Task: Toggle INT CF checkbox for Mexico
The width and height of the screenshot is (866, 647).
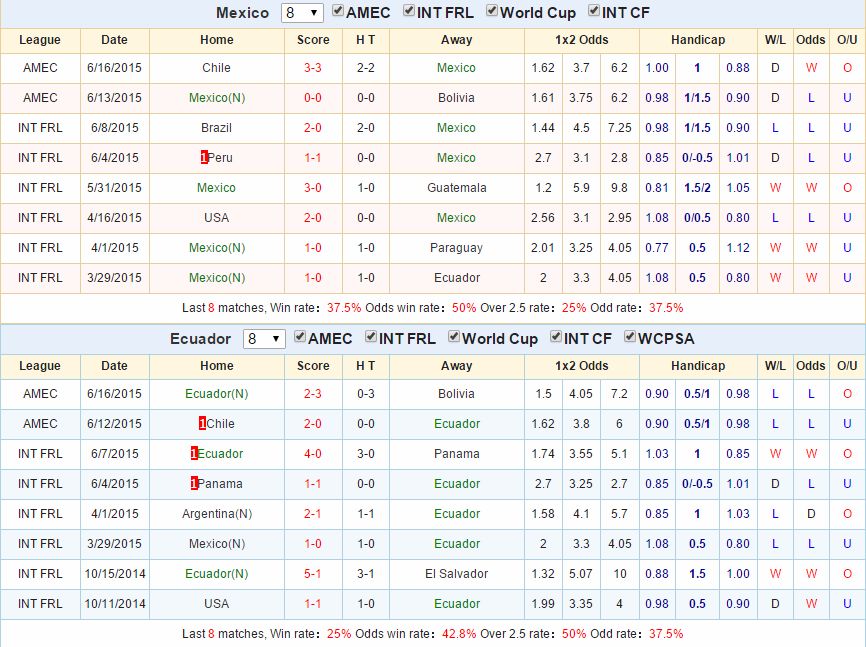Action: point(594,10)
